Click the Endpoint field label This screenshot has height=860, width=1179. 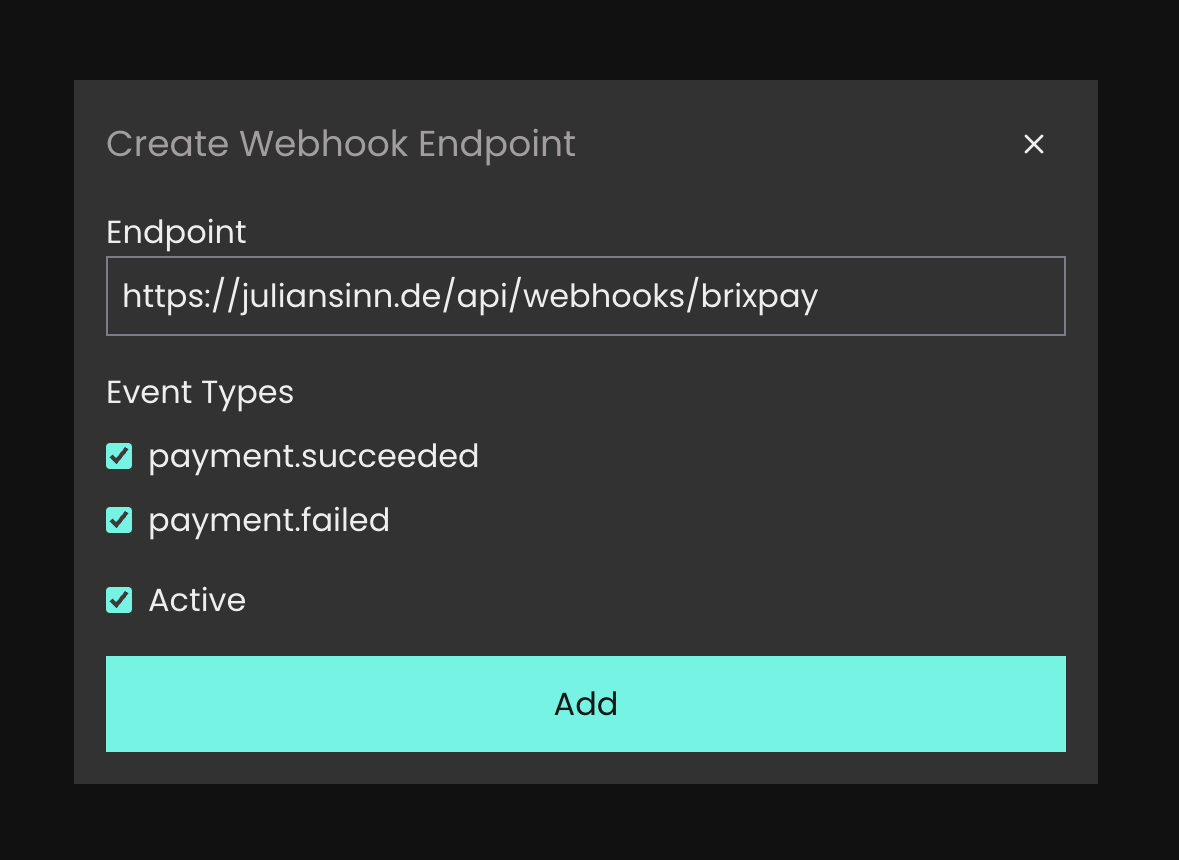point(176,232)
